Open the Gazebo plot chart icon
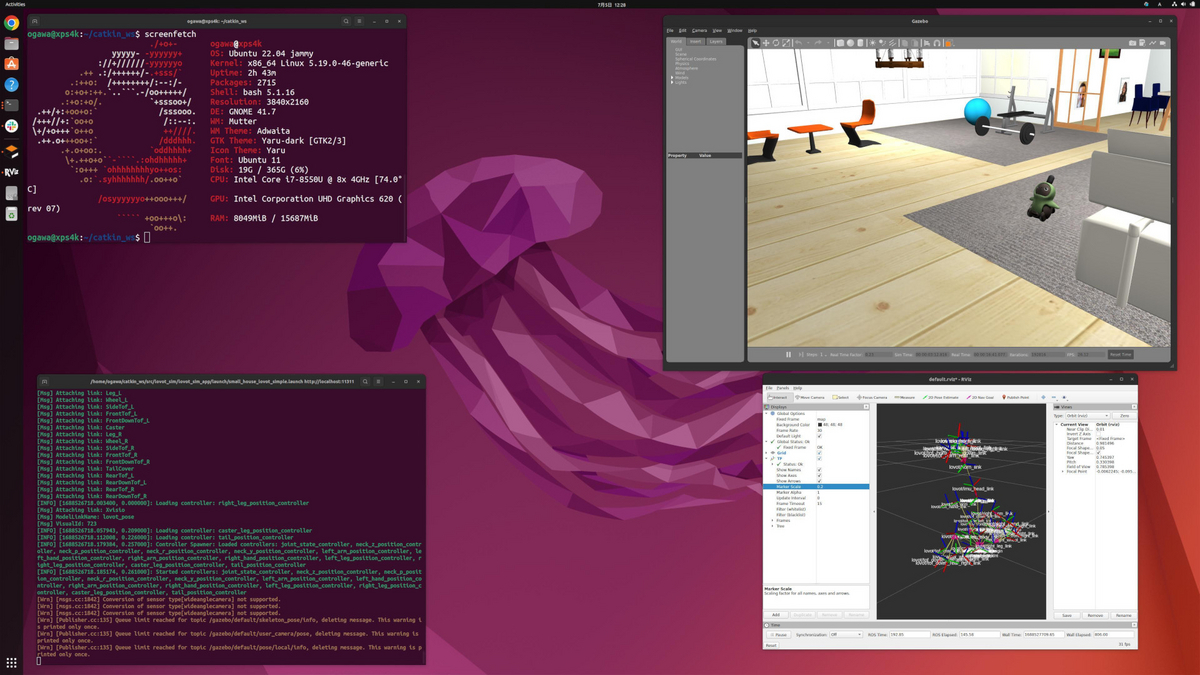Viewport: 1200px width, 675px height. pyautogui.click(x=1153, y=43)
